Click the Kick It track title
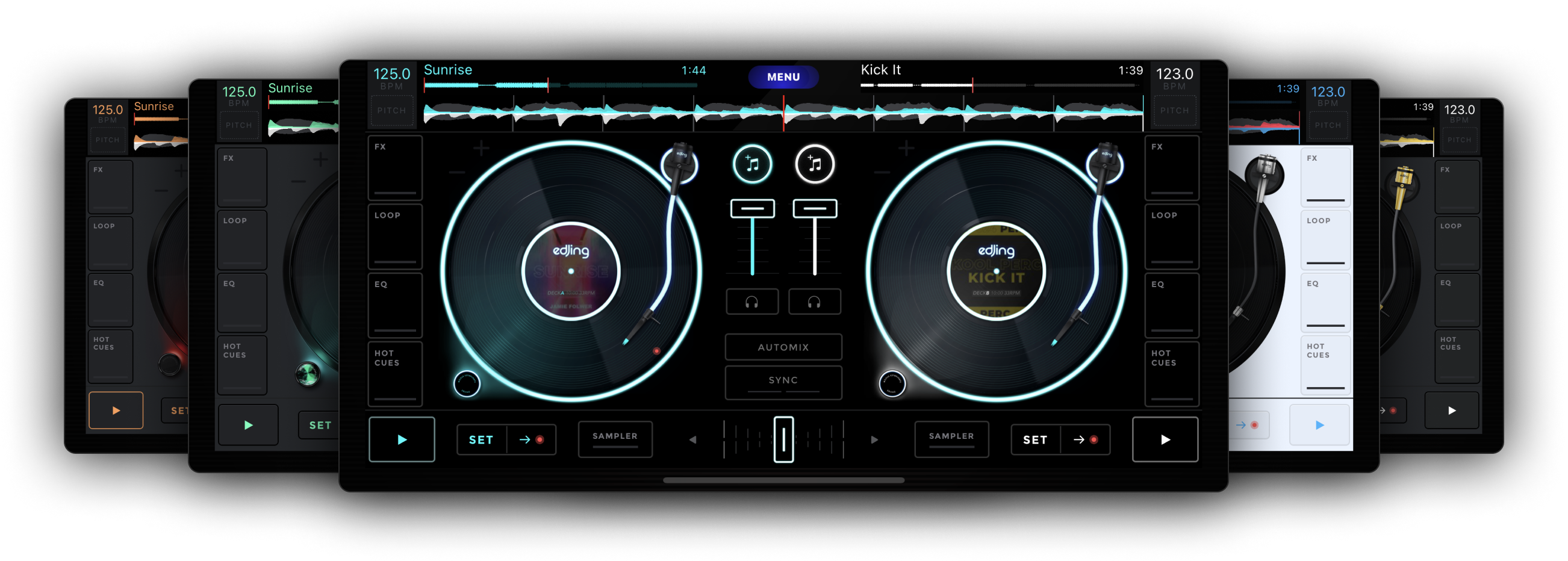The image size is (1568, 561). (880, 69)
